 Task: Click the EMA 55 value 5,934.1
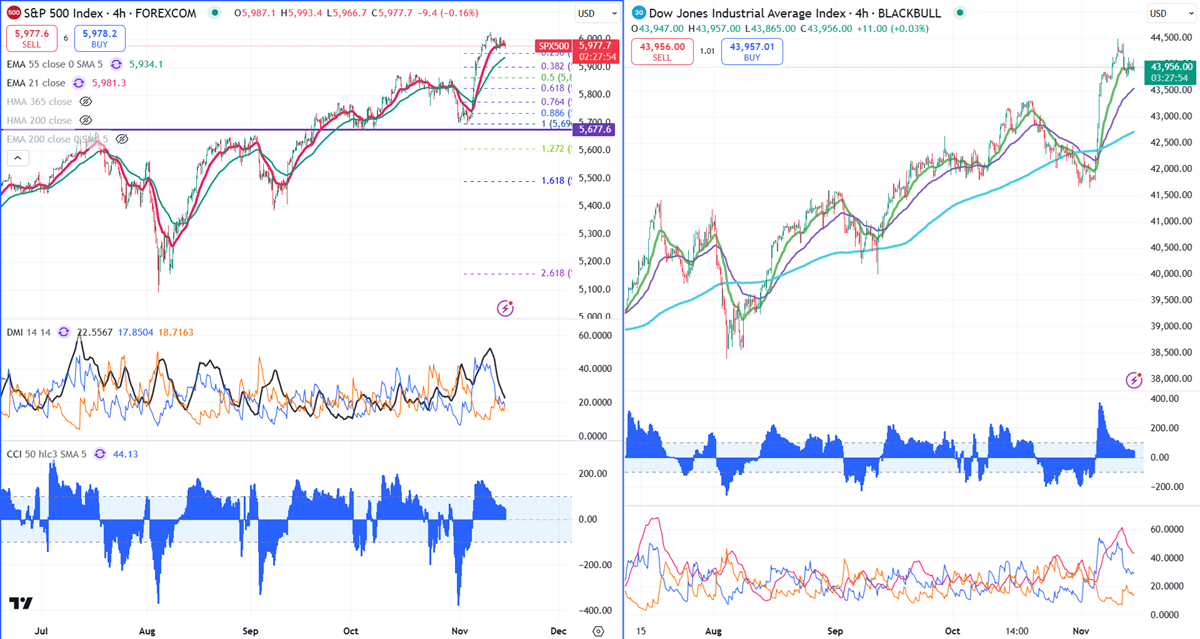146,64
